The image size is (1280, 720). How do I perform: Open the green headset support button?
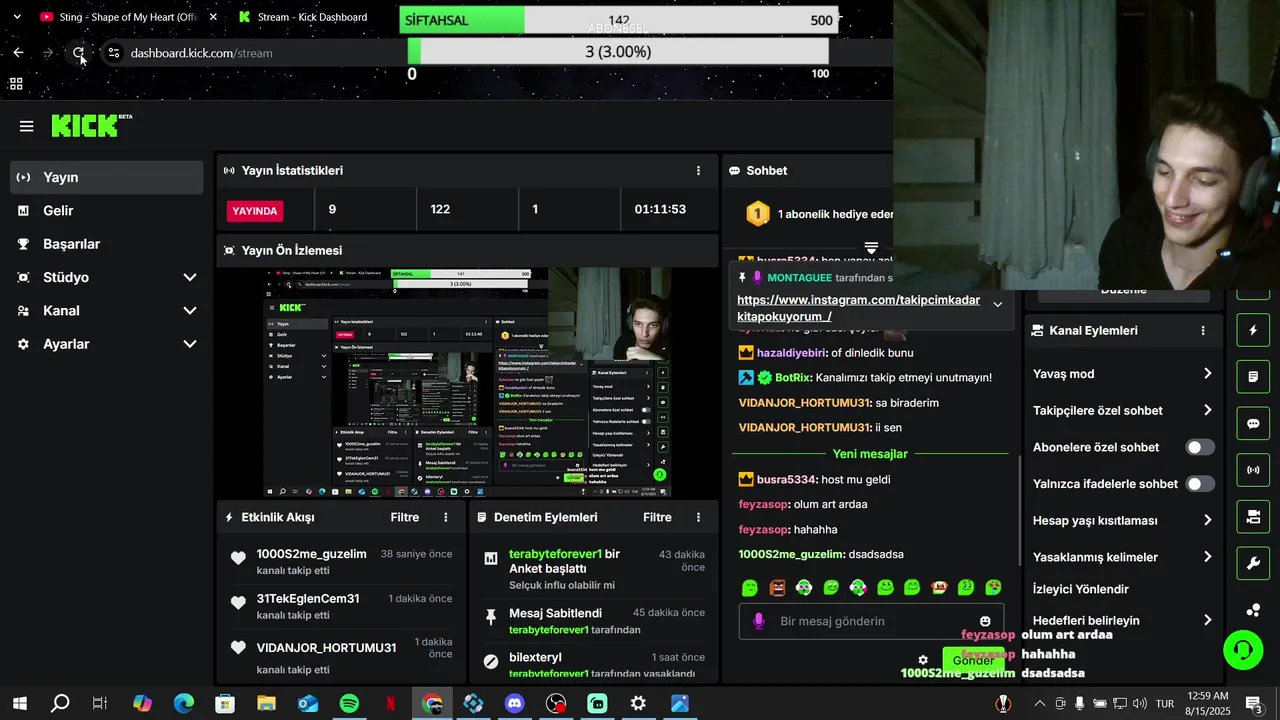tap(1243, 651)
